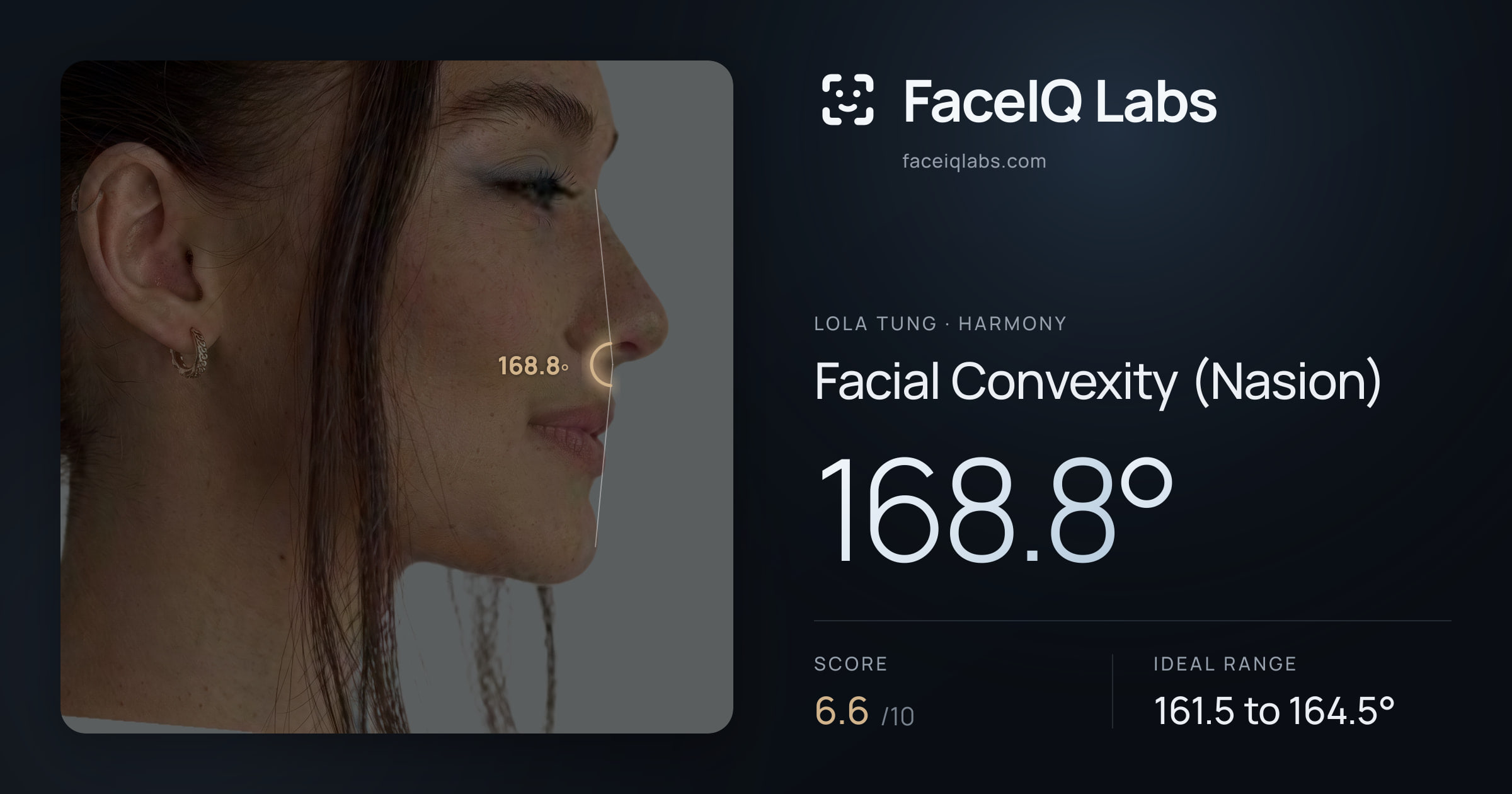Click the IDEAL RANGE label

click(x=1225, y=664)
